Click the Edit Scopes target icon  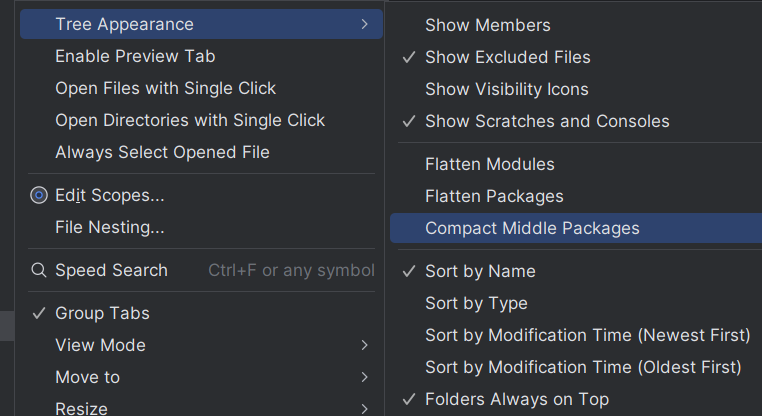[39, 196]
